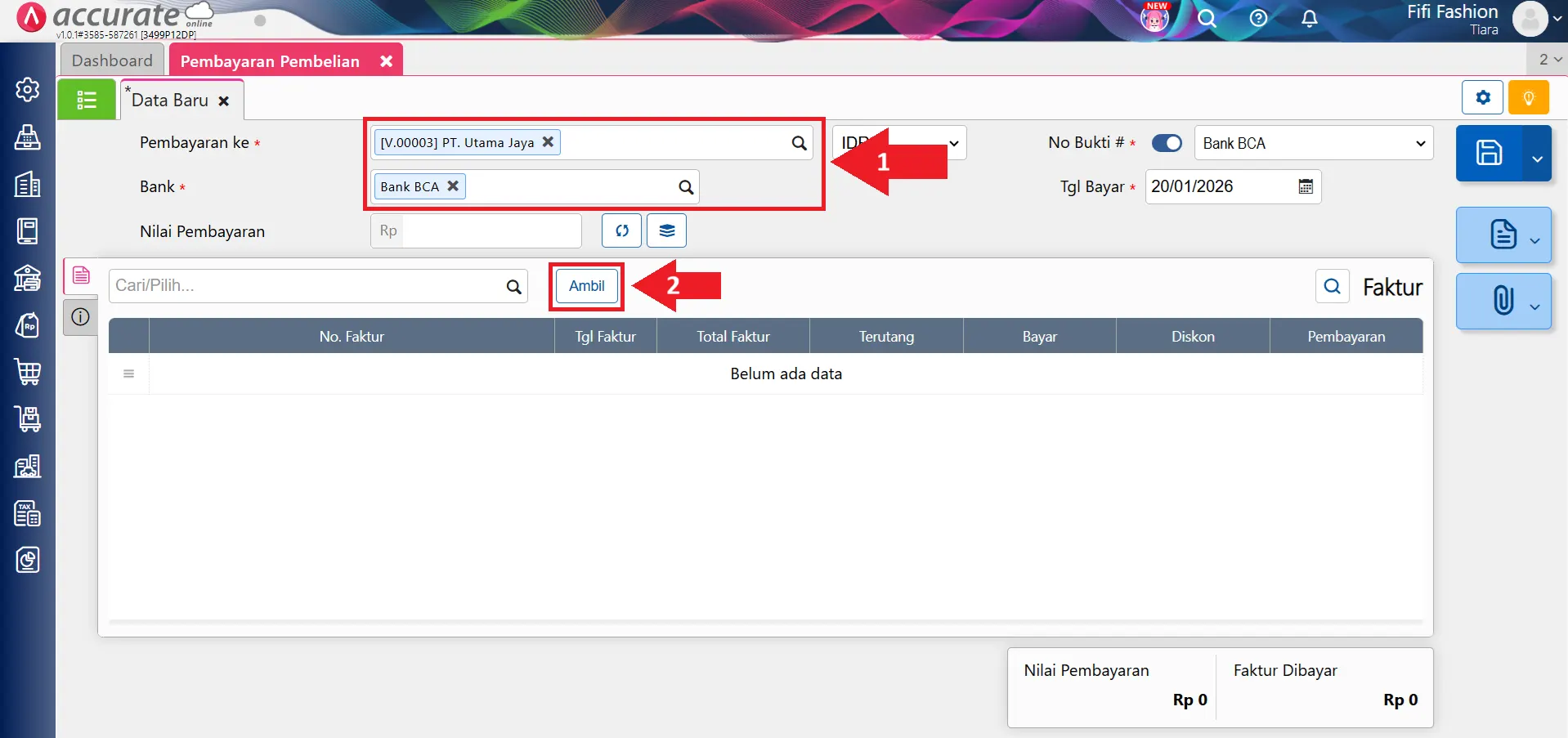Select the Data Baru tab

[170, 101]
